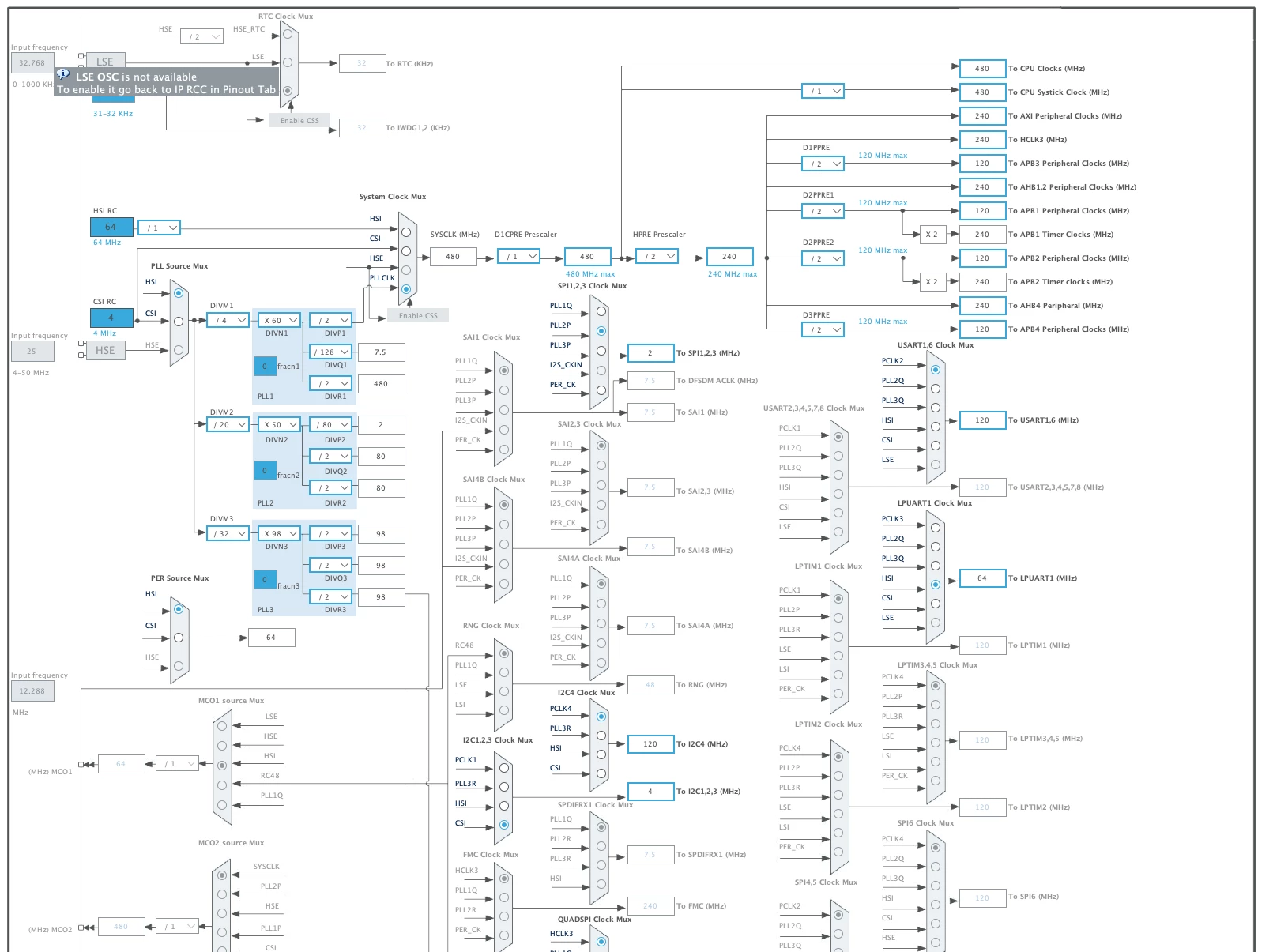Open the D1CPRE Prescaler dropdown

pyautogui.click(x=518, y=256)
